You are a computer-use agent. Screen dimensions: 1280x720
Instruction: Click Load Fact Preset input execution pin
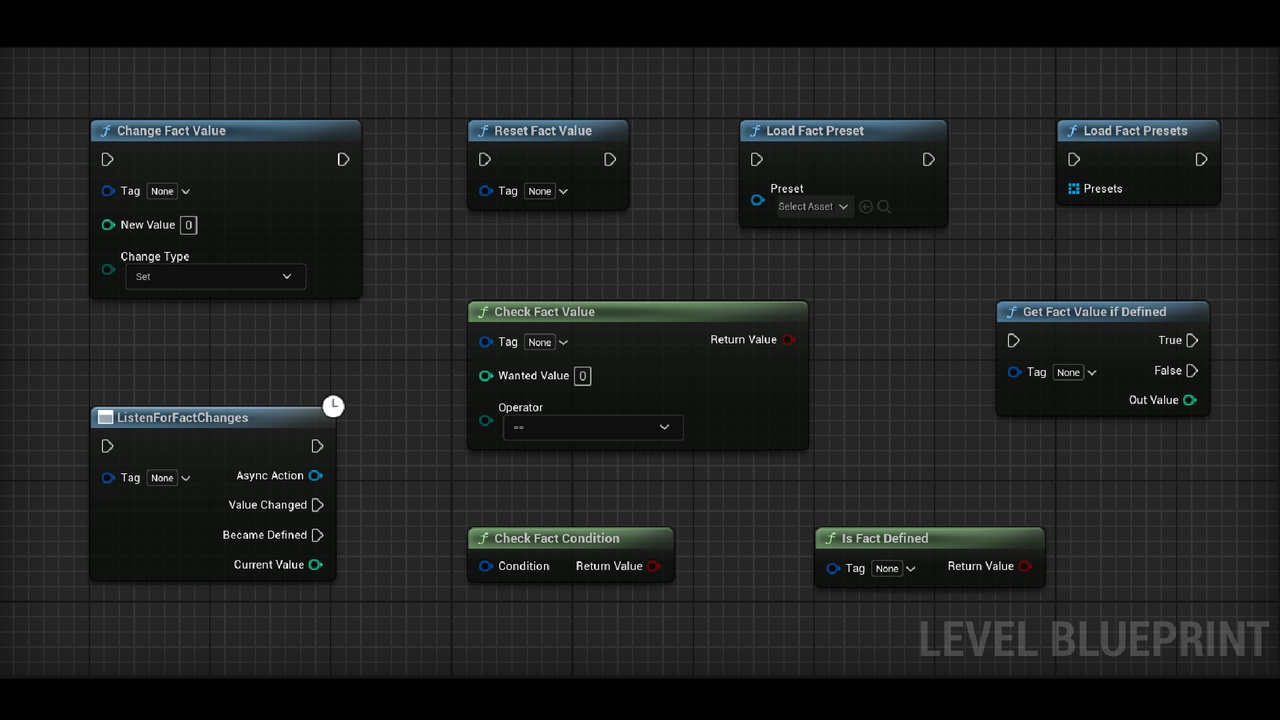click(757, 160)
